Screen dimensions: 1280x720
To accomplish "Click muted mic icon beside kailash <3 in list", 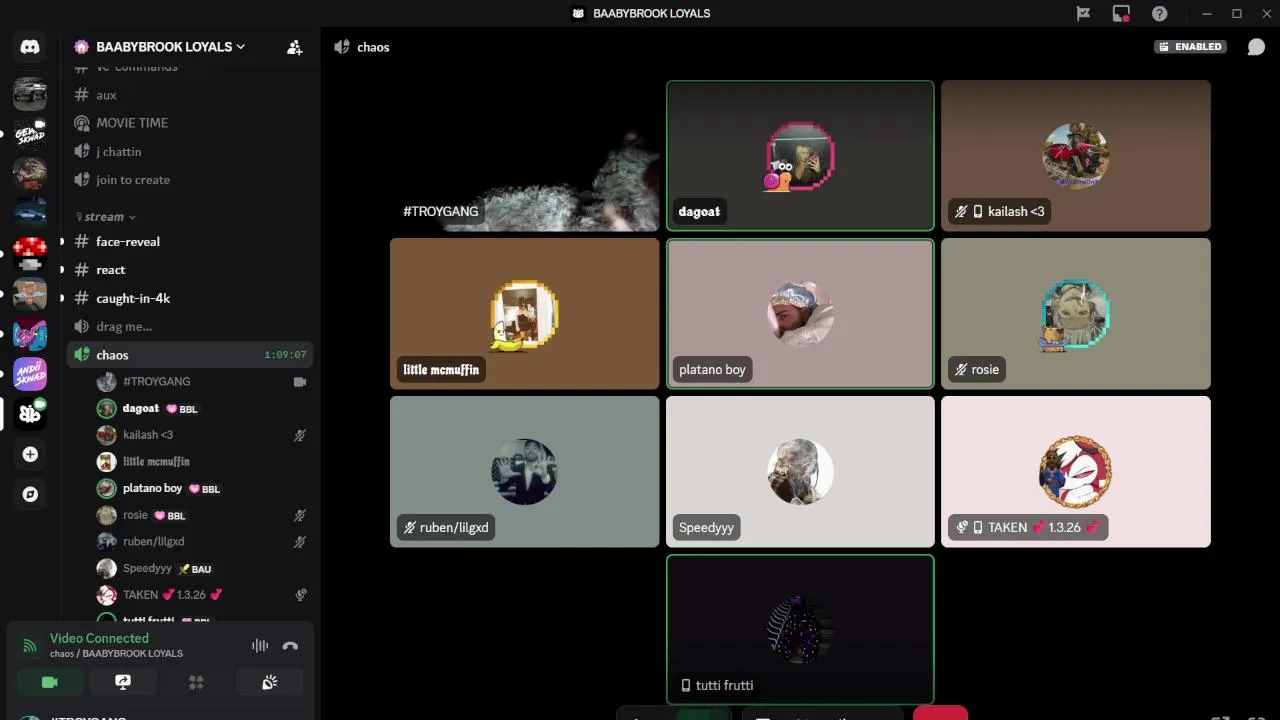I will click(x=299, y=435).
